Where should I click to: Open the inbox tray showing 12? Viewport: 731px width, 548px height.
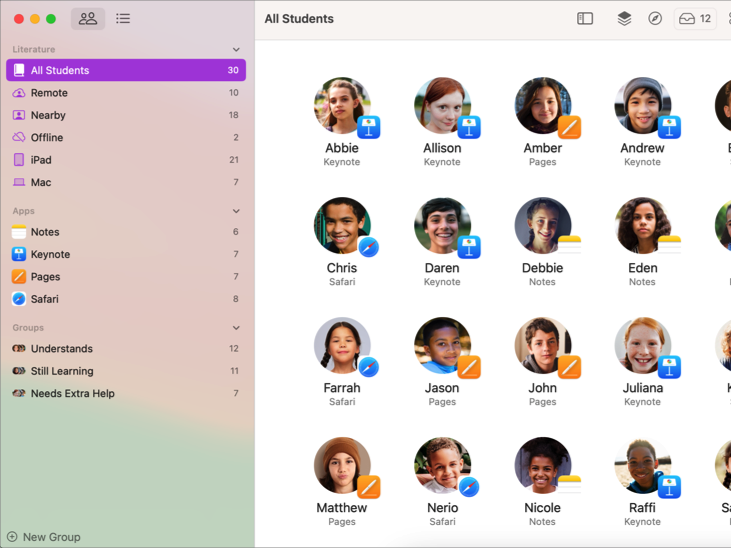[695, 19]
